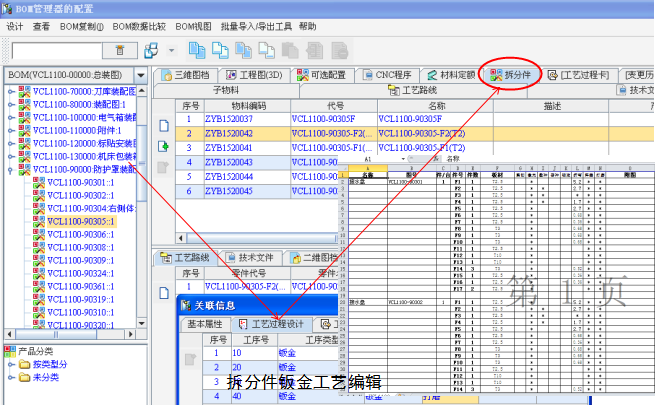Viewport: 655px width, 405px height.
Task: Click the VCL1100-90305F code link
Action: (x=324, y=119)
